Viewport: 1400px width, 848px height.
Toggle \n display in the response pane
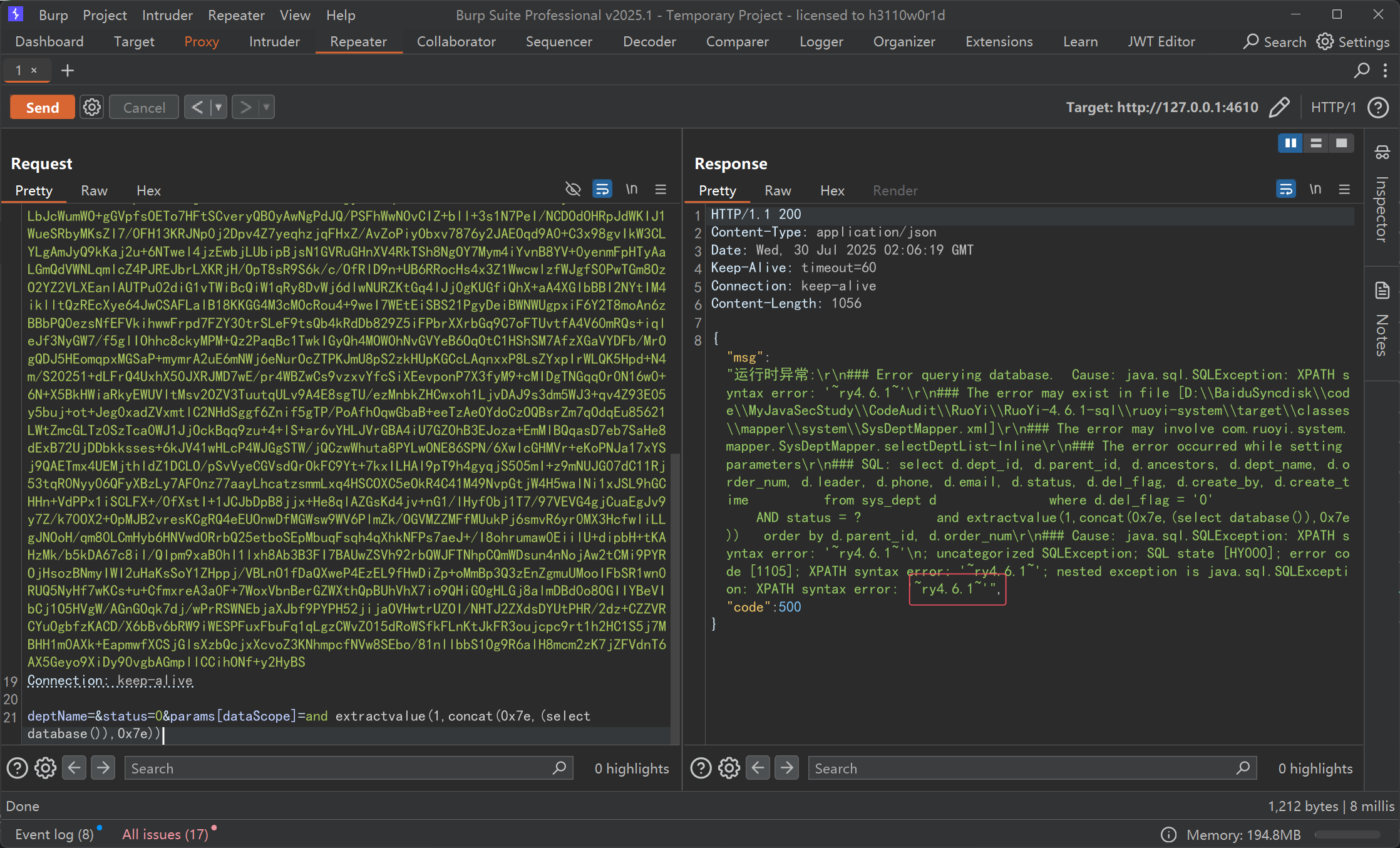point(1315,189)
